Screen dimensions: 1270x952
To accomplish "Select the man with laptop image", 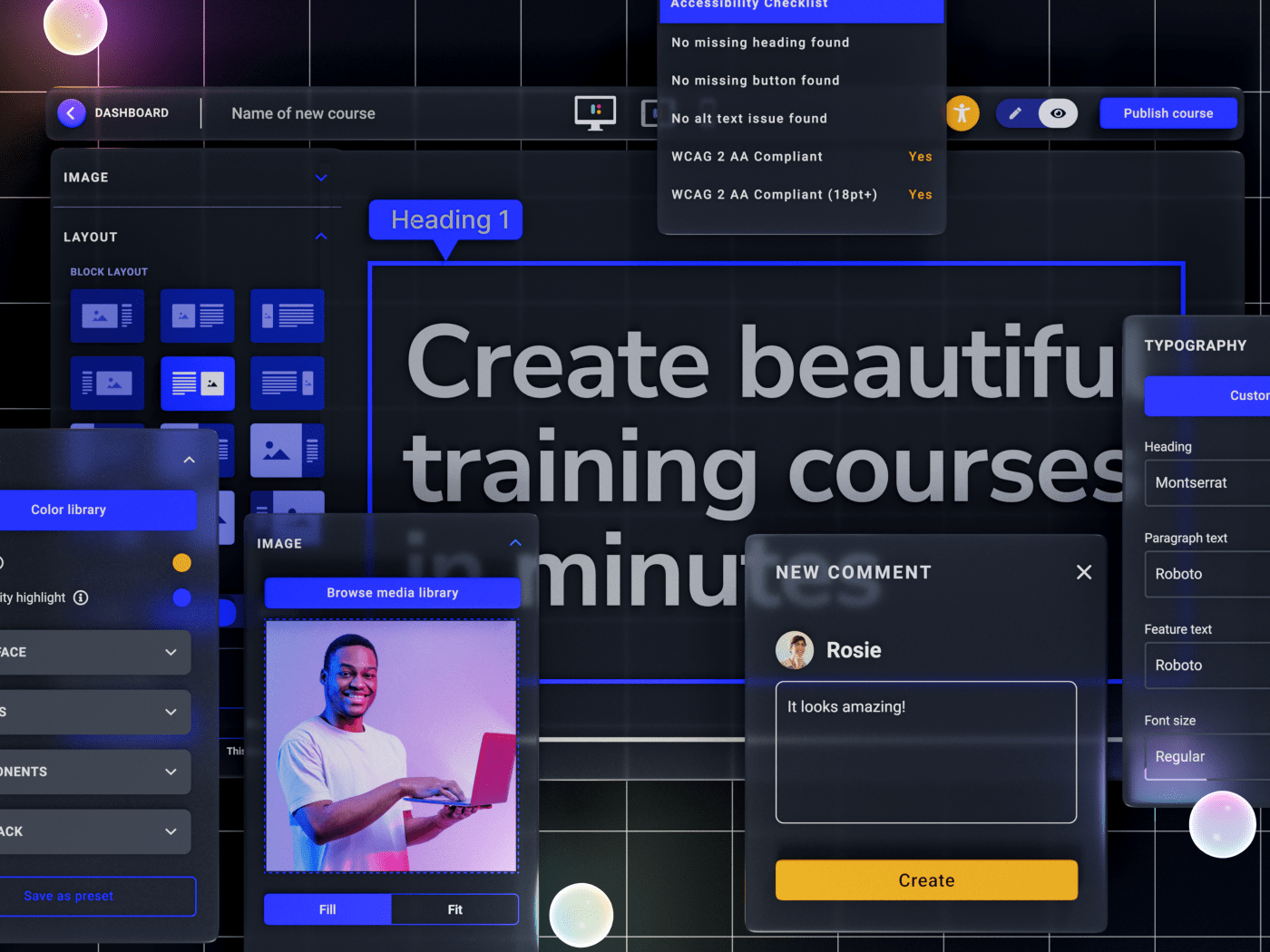I will (x=391, y=746).
